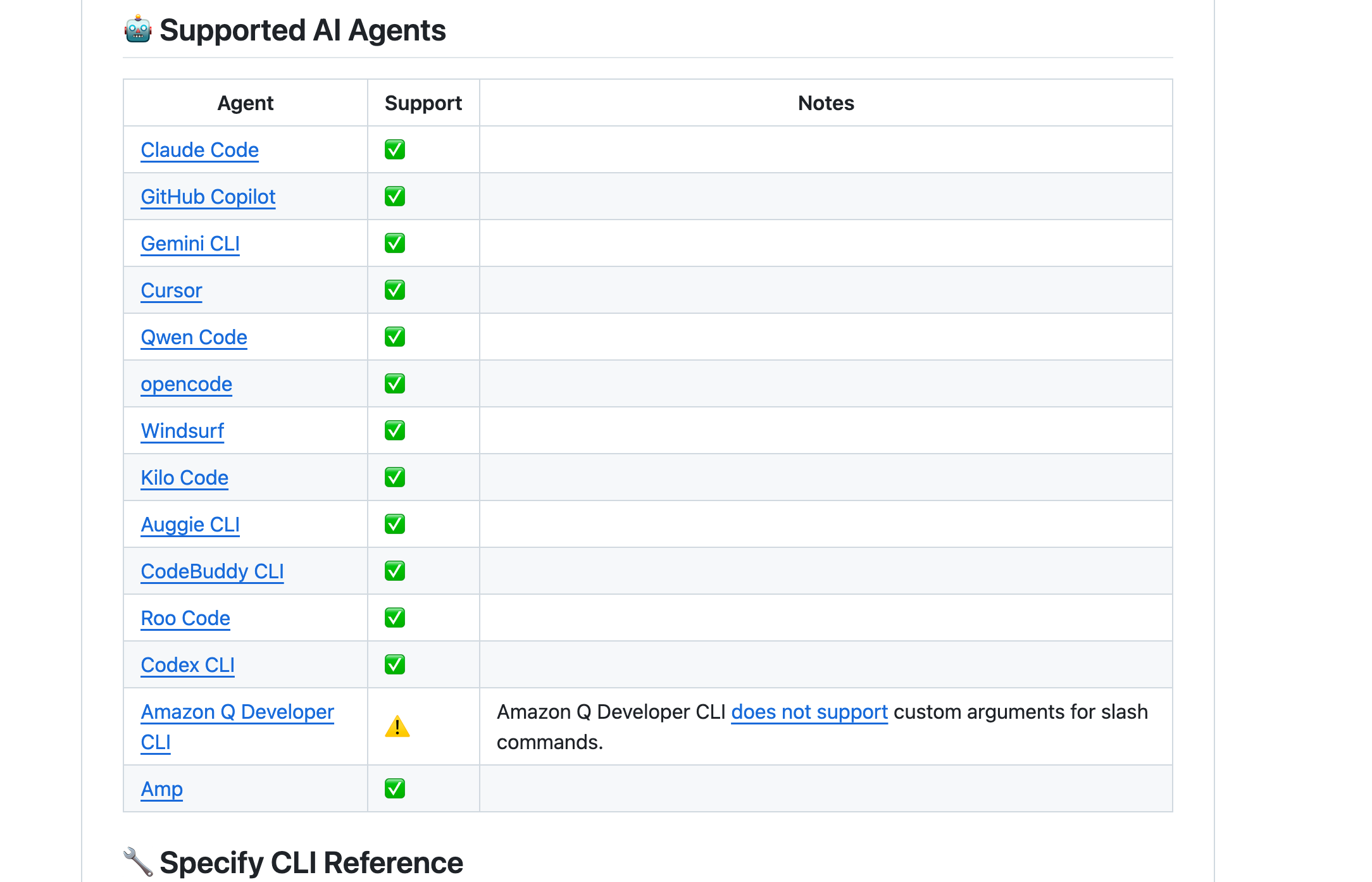Click the opencode link
Image resolution: width=1372 pixels, height=882 pixels.
coord(186,384)
